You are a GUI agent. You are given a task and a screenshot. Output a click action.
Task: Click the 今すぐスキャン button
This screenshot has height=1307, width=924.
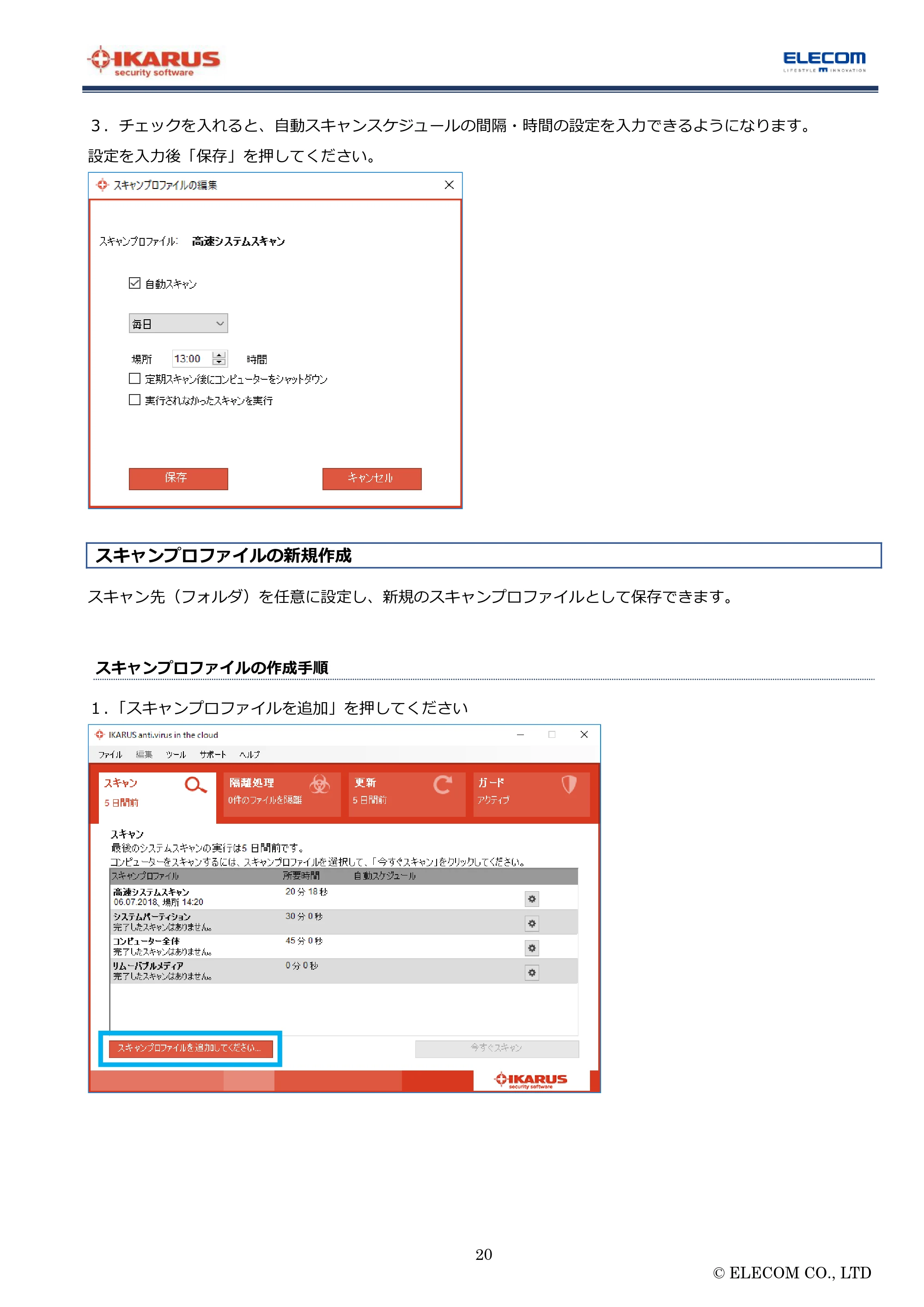click(497, 1049)
